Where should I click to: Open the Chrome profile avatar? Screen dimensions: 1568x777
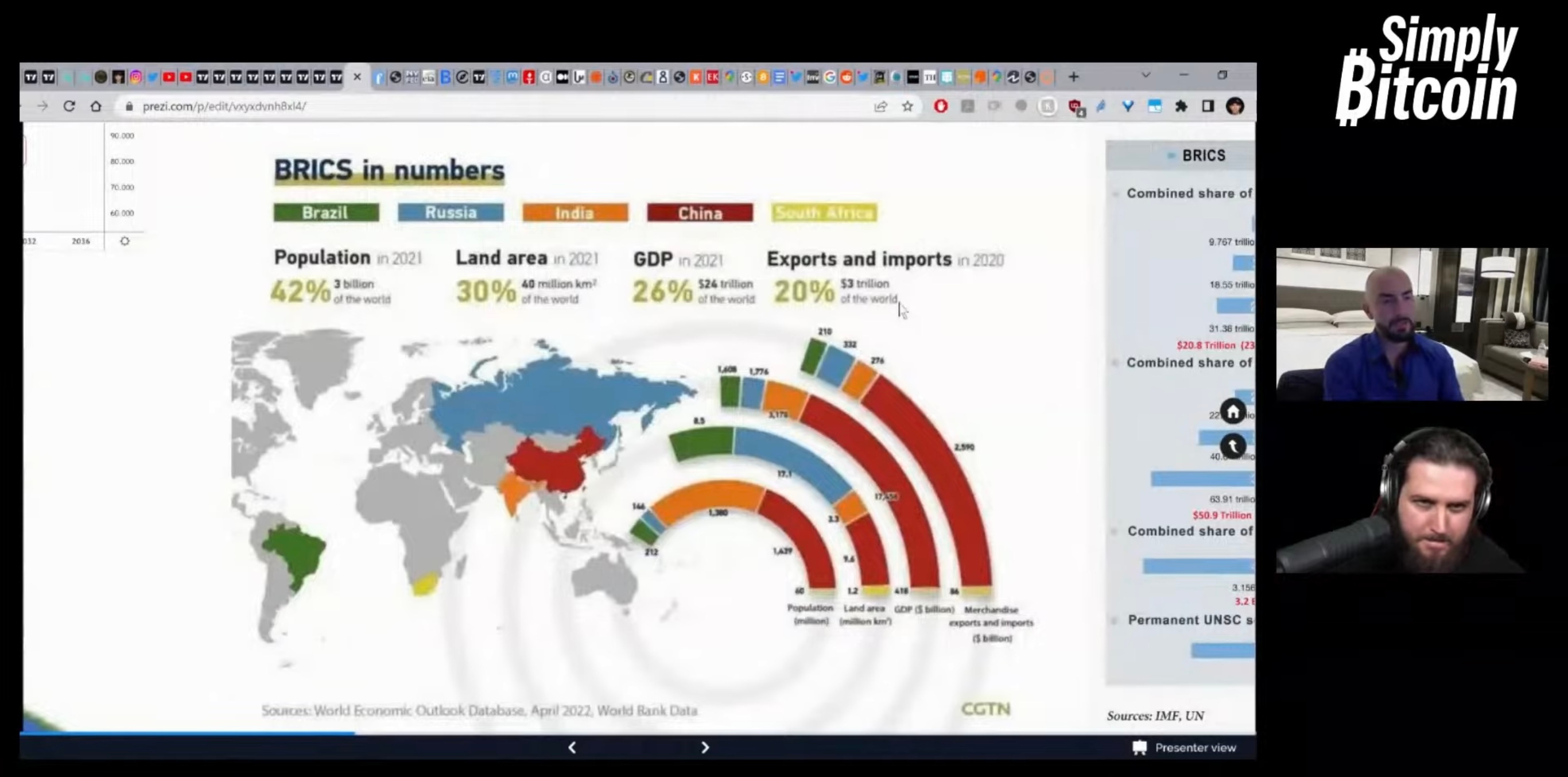[x=1235, y=107]
